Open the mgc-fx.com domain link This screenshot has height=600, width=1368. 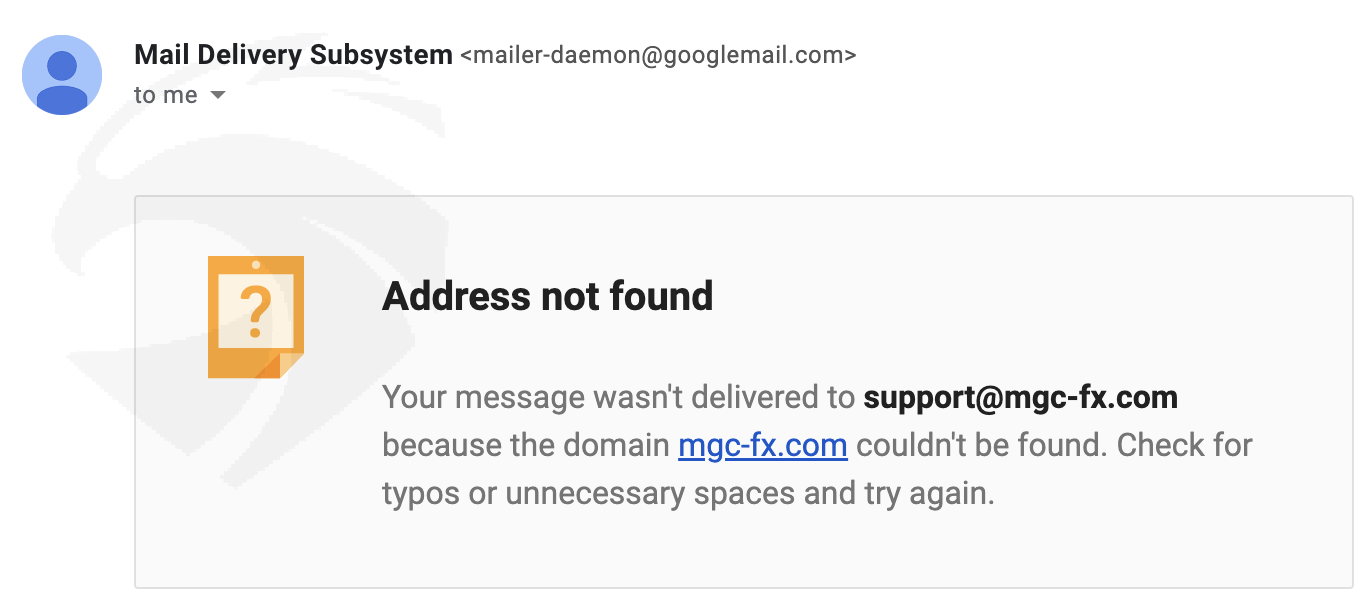762,445
